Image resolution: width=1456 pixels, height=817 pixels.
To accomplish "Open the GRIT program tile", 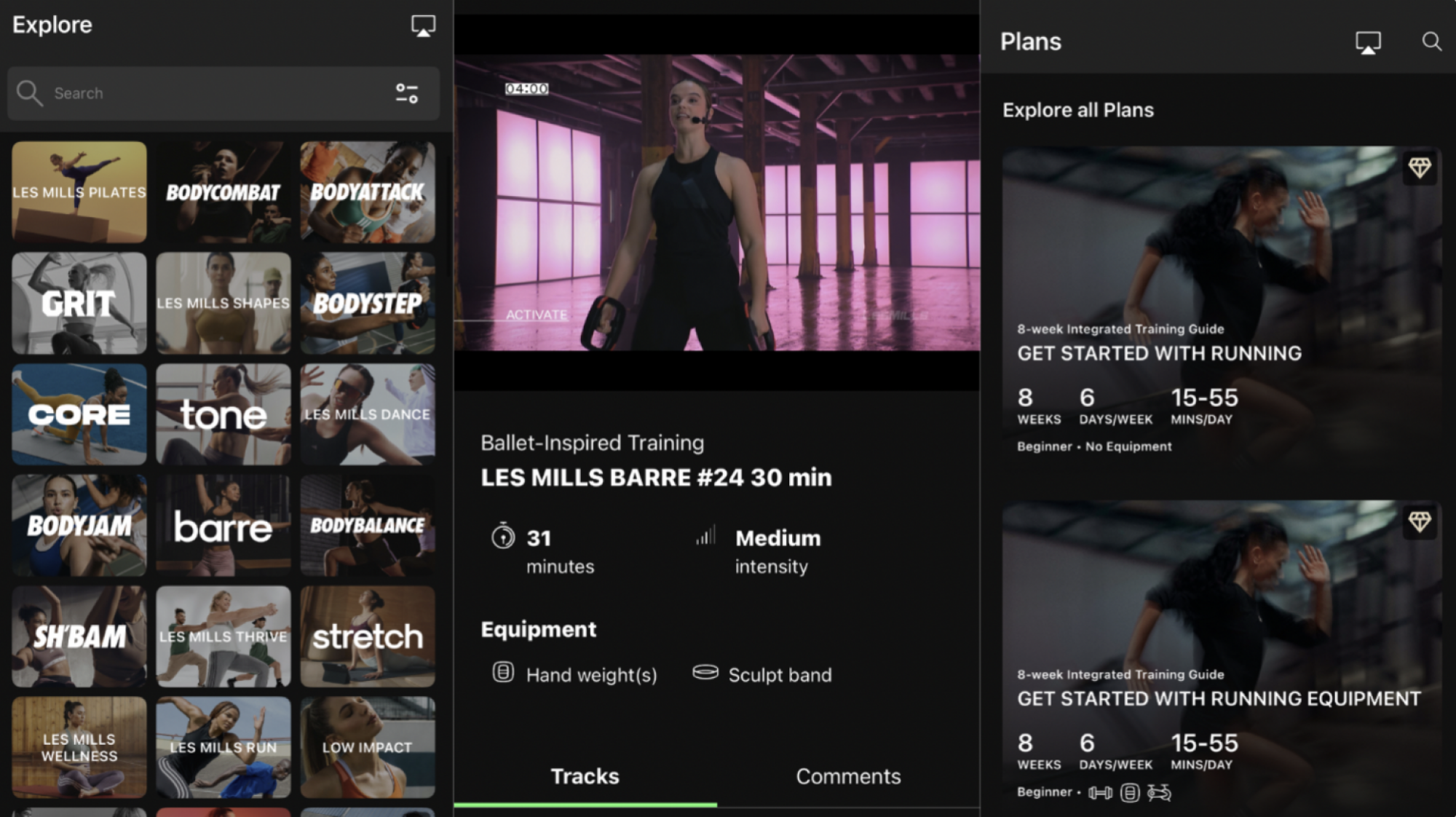I will click(x=79, y=303).
